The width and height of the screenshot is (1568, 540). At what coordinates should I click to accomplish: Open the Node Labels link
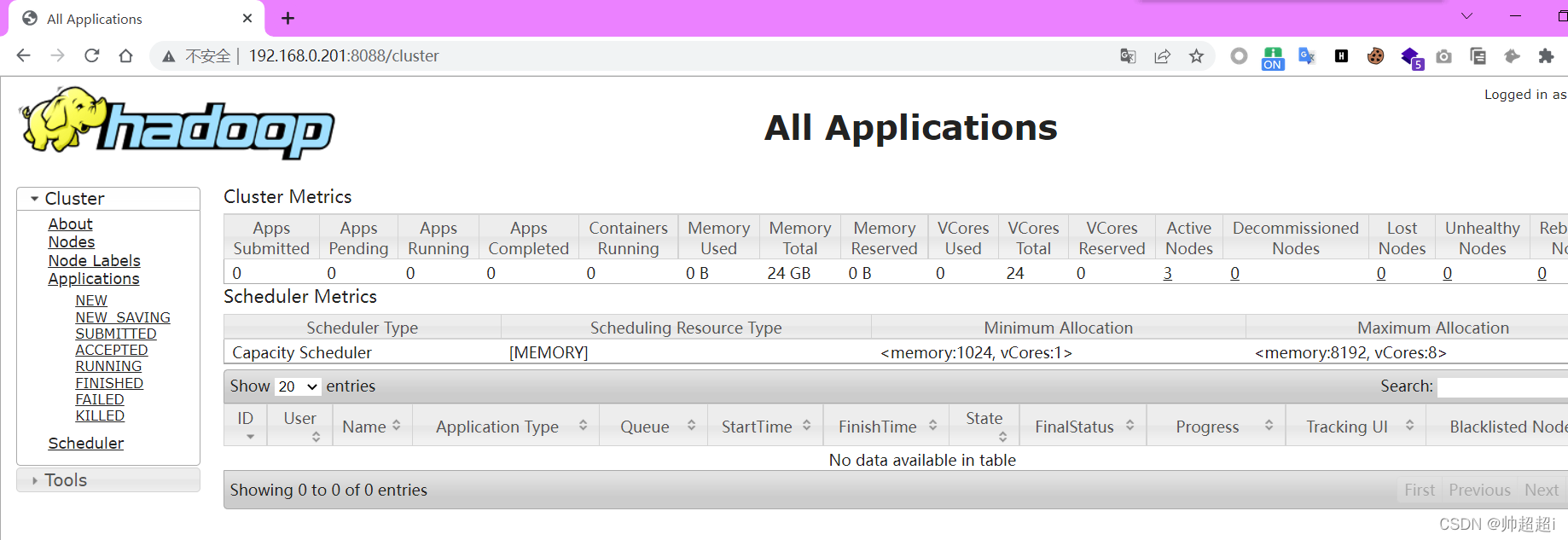coord(94,261)
